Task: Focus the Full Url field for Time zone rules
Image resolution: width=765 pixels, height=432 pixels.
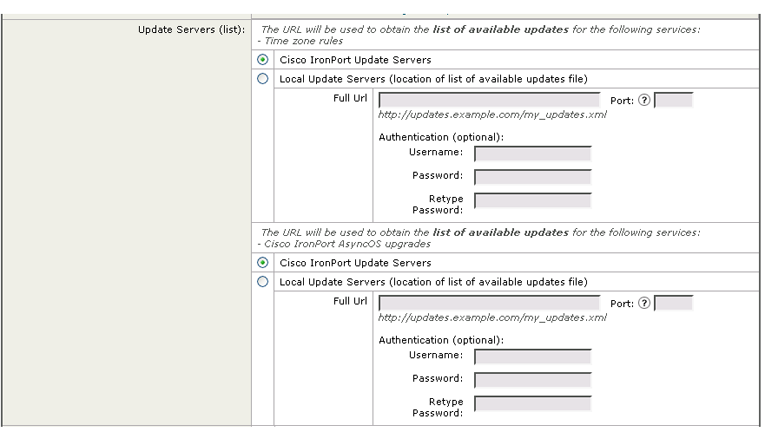Action: click(489, 100)
